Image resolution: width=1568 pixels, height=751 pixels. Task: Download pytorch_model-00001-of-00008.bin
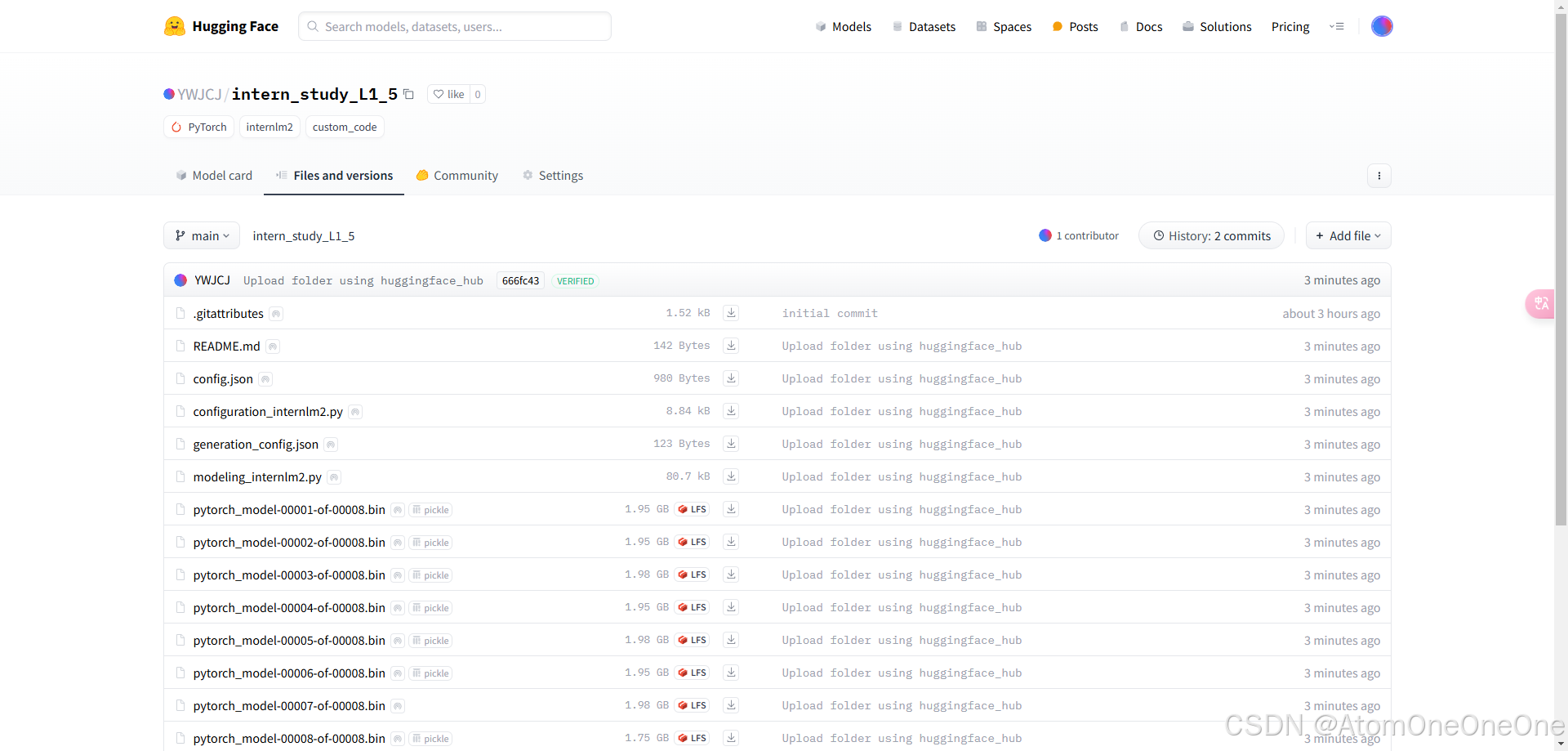click(x=731, y=509)
